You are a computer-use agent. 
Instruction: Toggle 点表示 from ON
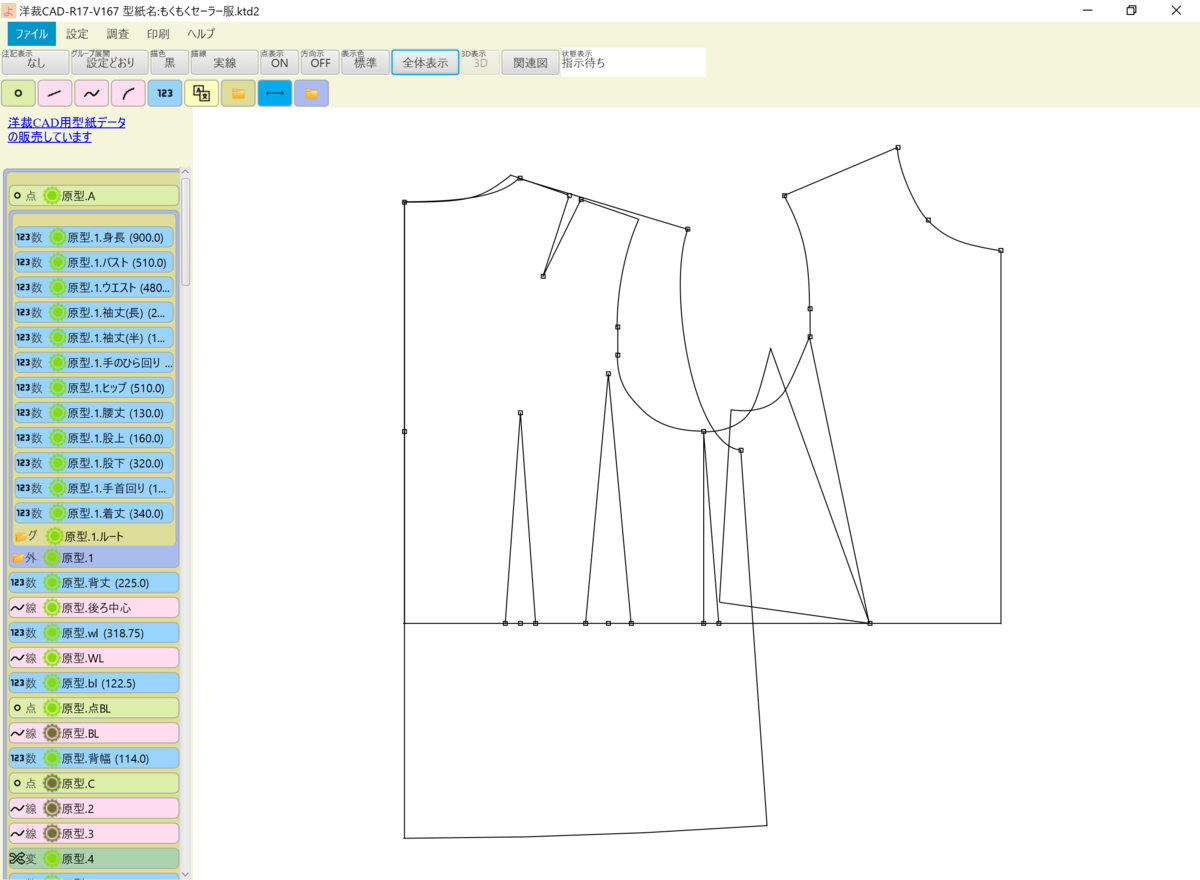coord(278,62)
